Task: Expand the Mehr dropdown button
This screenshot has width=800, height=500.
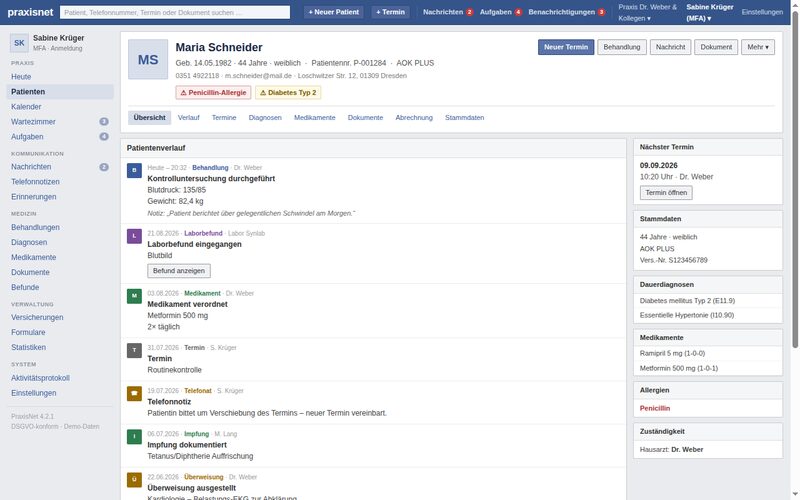Action: coord(758,47)
